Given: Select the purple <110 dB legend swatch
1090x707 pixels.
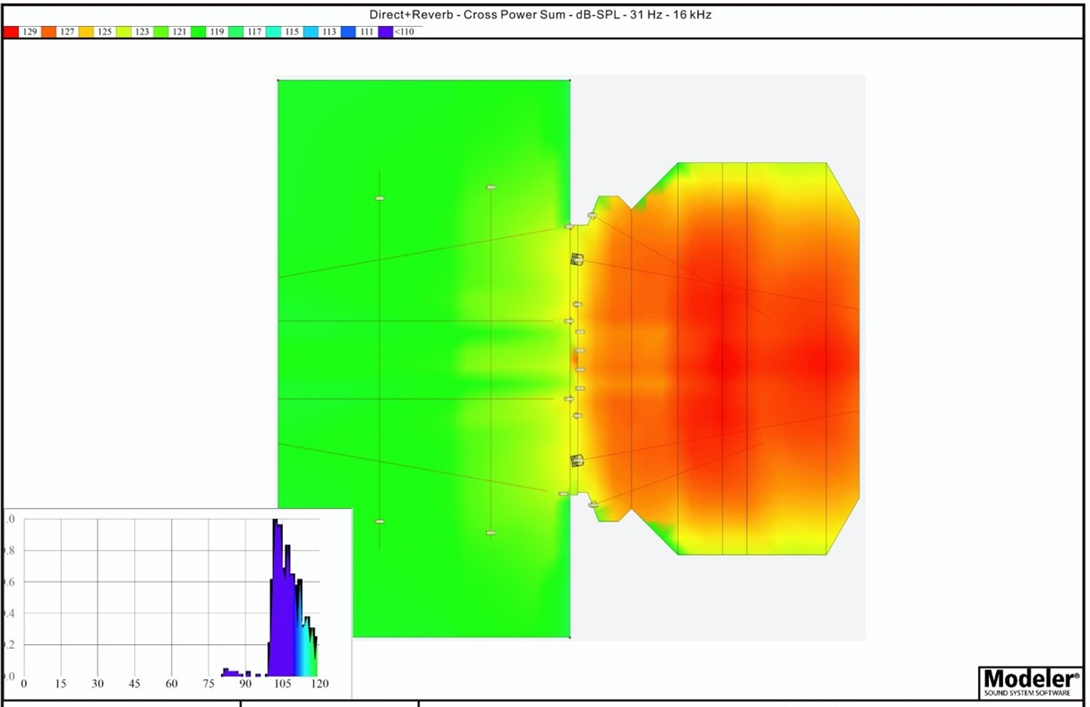Looking at the screenshot, I should tap(386, 32).
